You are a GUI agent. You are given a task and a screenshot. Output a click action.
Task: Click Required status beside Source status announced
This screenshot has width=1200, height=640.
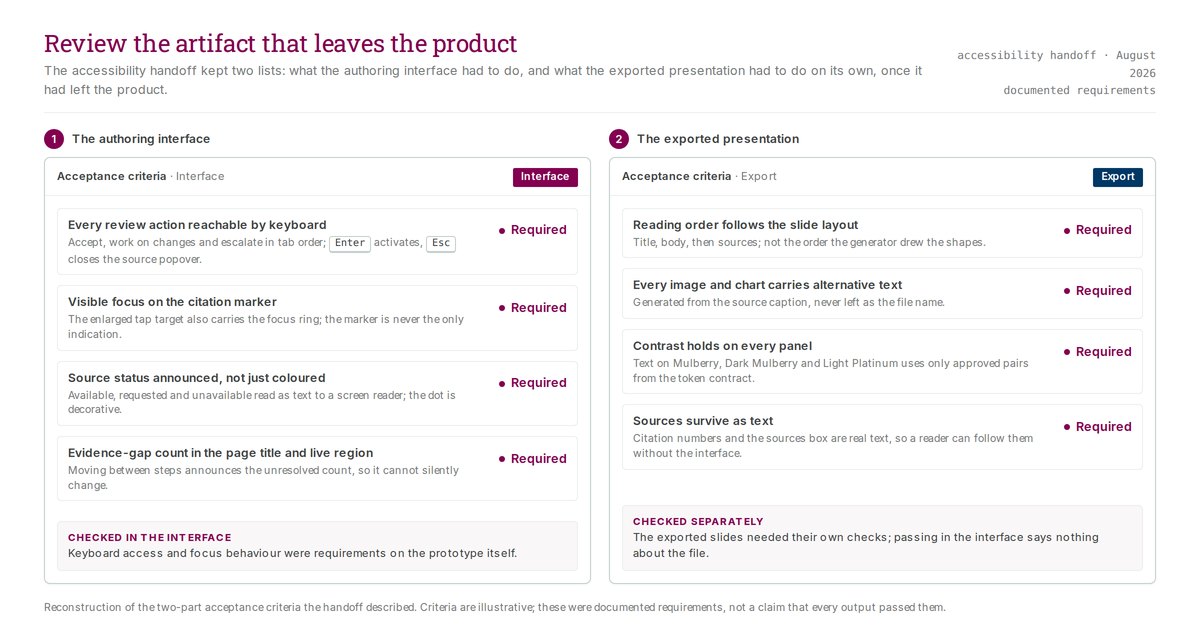click(x=532, y=383)
